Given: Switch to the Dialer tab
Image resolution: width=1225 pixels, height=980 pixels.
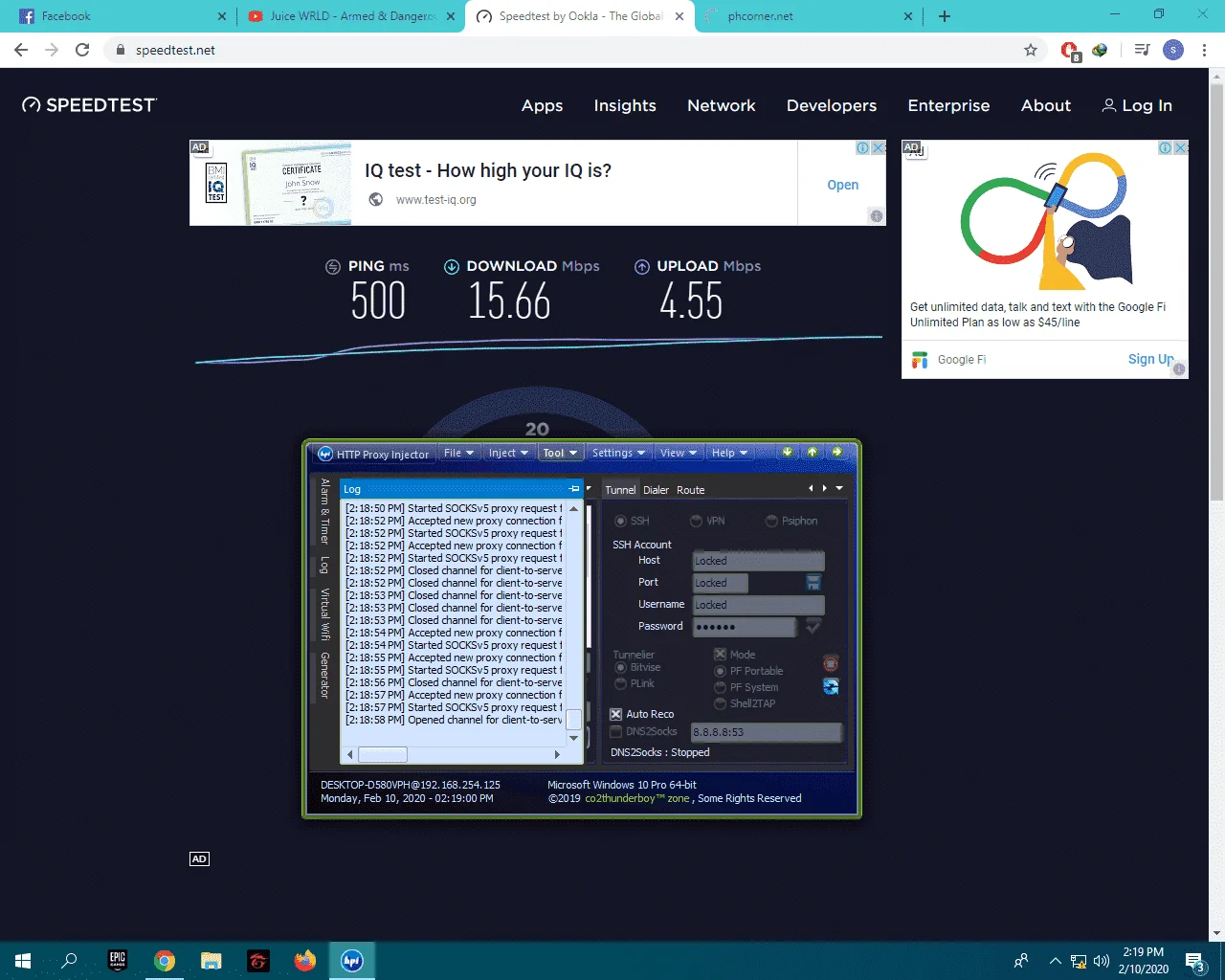Looking at the screenshot, I should tap(656, 490).
